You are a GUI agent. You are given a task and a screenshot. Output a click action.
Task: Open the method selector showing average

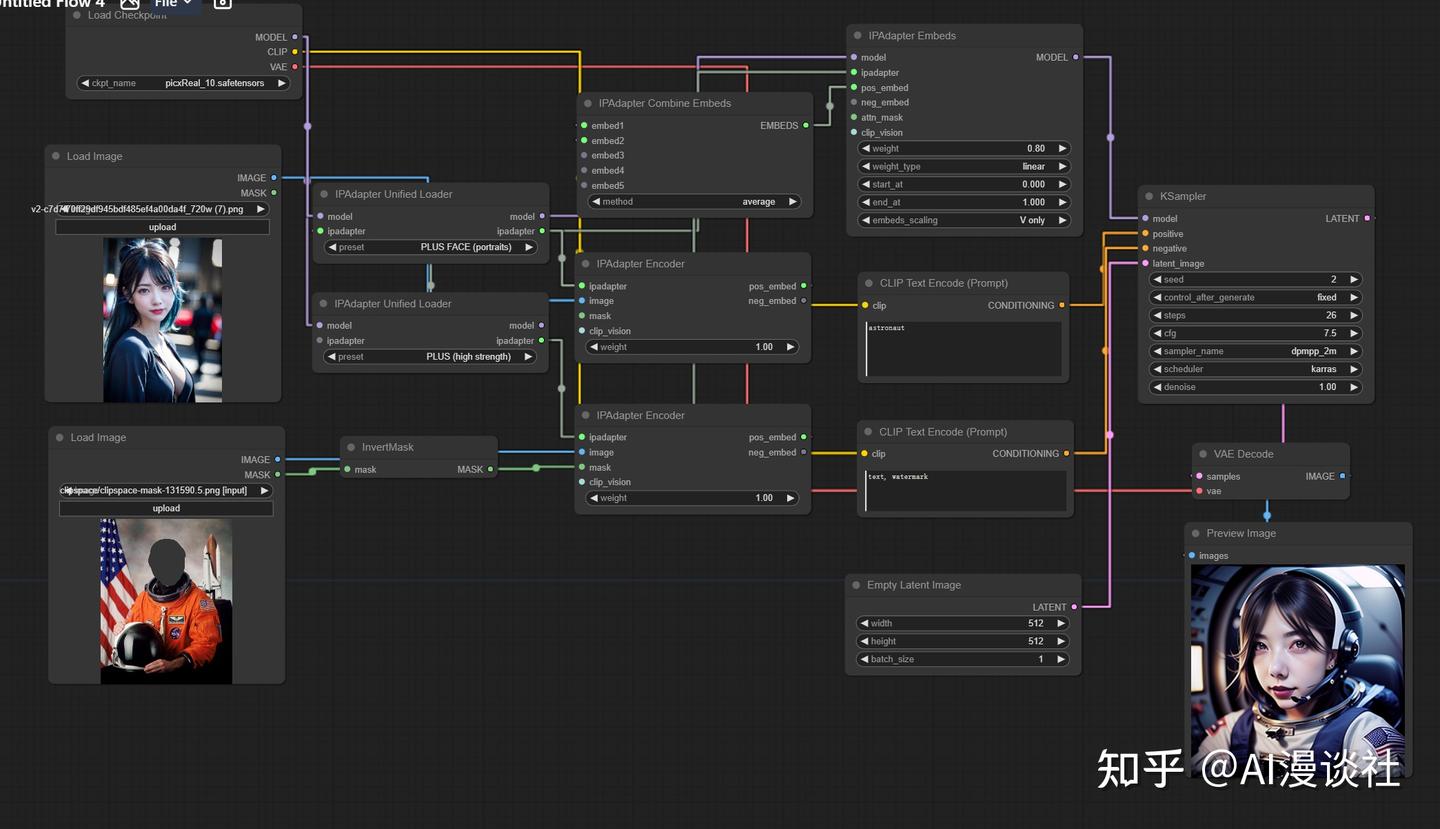(x=693, y=201)
